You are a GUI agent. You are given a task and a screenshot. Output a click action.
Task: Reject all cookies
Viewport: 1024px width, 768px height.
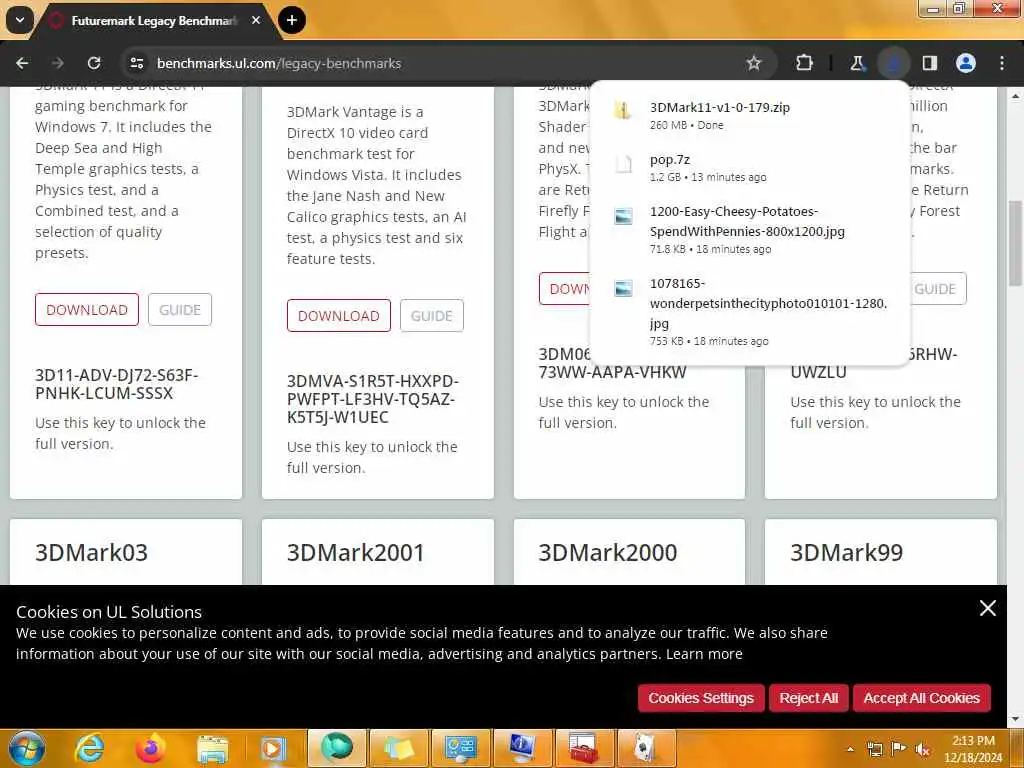point(808,698)
